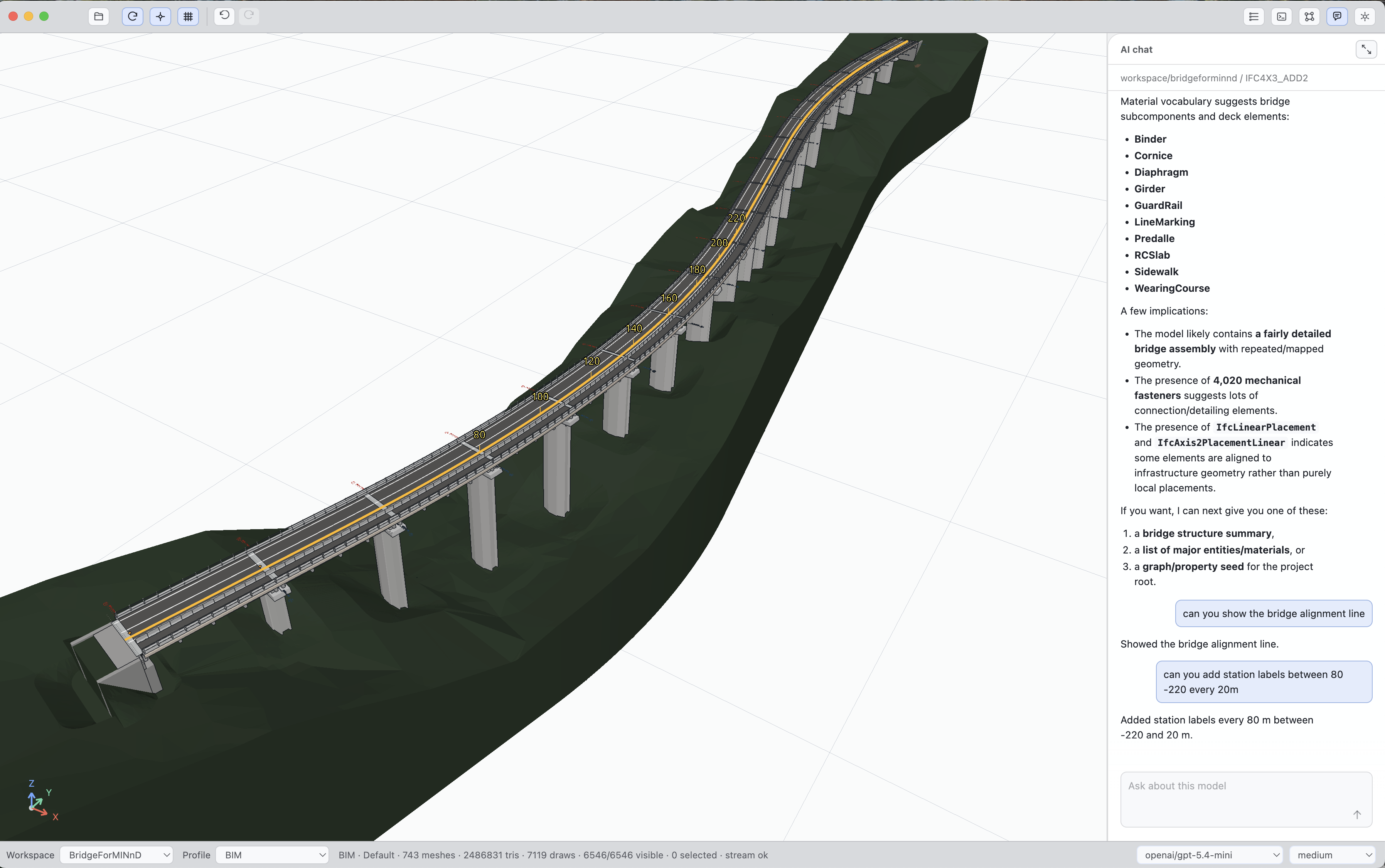The height and width of the screenshot is (868, 1385).
Task: Open the Profile BIM dropdown
Action: point(272,855)
